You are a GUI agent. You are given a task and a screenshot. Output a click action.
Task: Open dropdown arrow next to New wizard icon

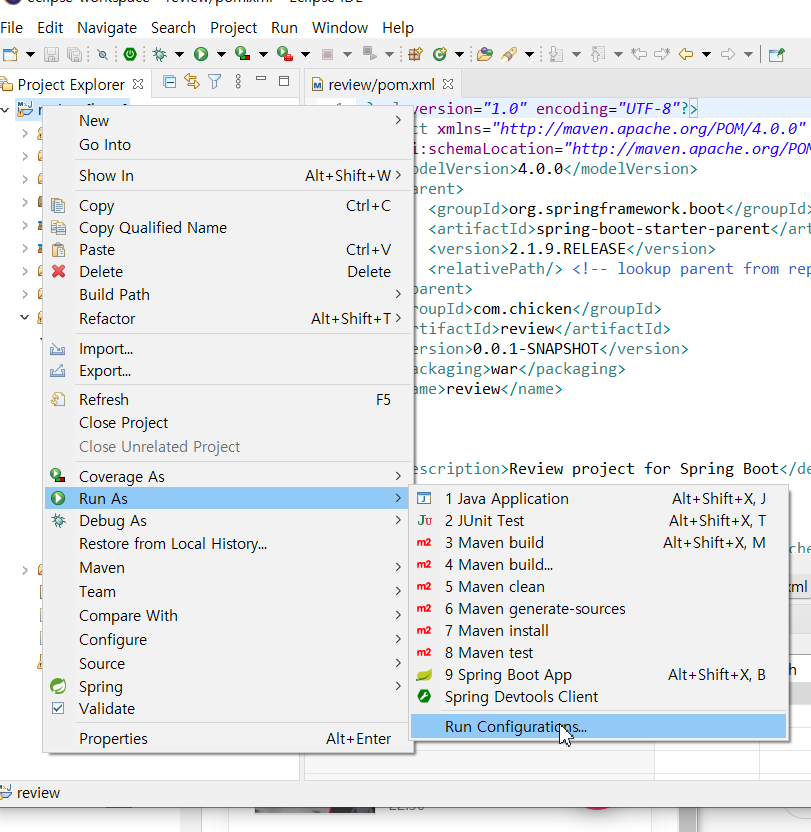click(x=30, y=54)
